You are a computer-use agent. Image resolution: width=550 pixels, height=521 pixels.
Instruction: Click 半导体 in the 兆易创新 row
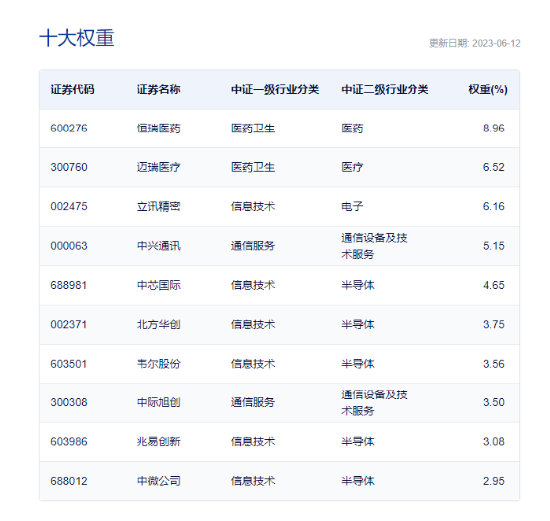pos(358,442)
